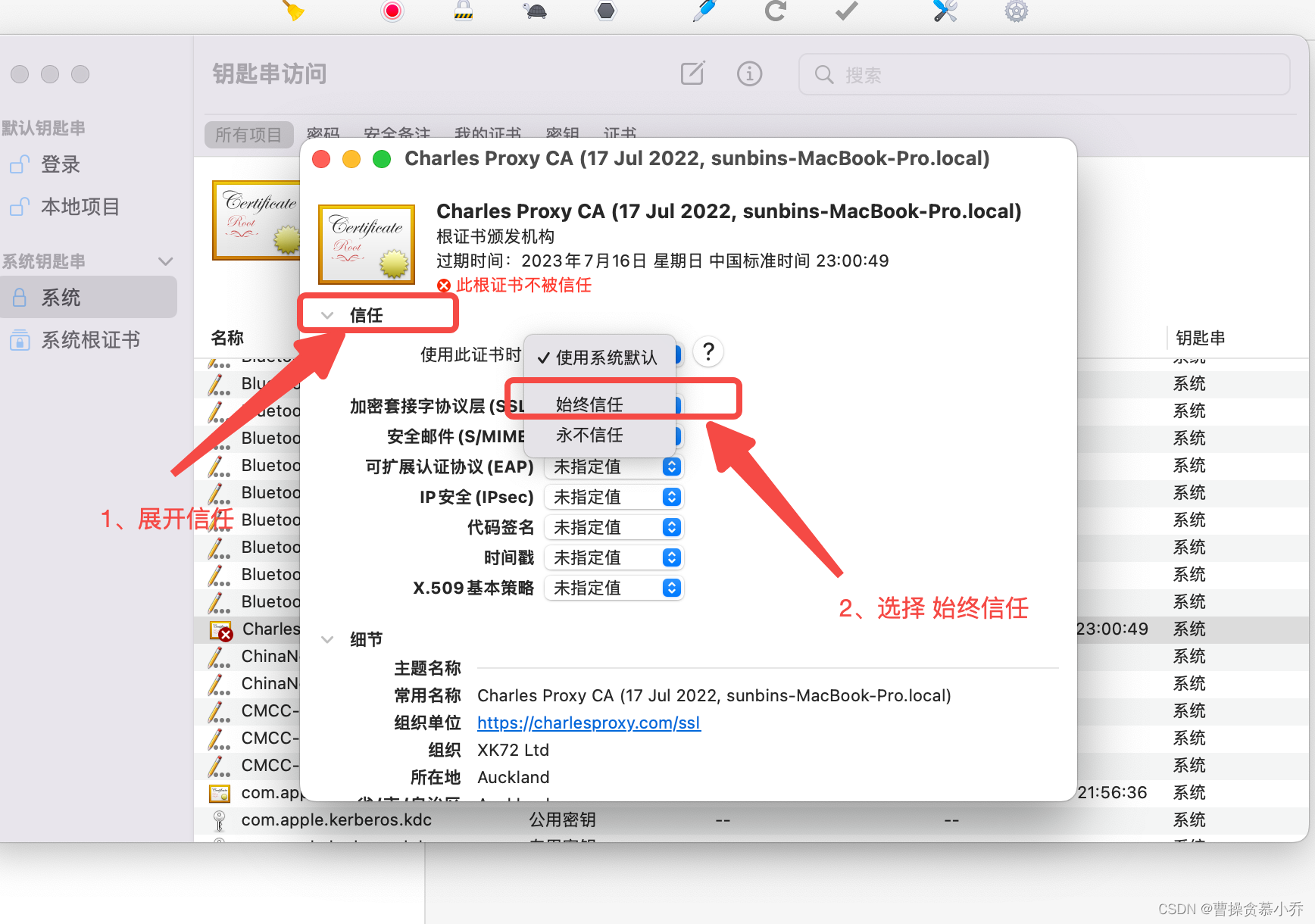The width and height of the screenshot is (1315, 924).
Task: Click the 钥匙串 column header
Action: [x=1200, y=338]
